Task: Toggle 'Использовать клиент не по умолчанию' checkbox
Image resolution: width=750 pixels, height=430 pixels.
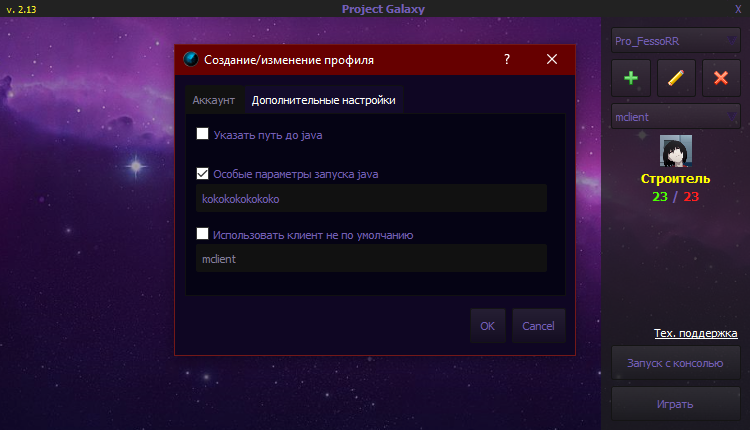Action: point(203,235)
